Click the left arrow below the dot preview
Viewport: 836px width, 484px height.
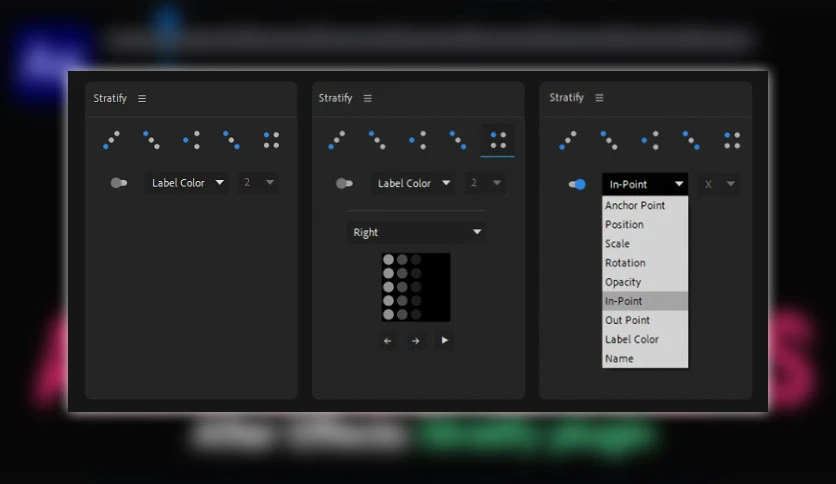tap(388, 341)
